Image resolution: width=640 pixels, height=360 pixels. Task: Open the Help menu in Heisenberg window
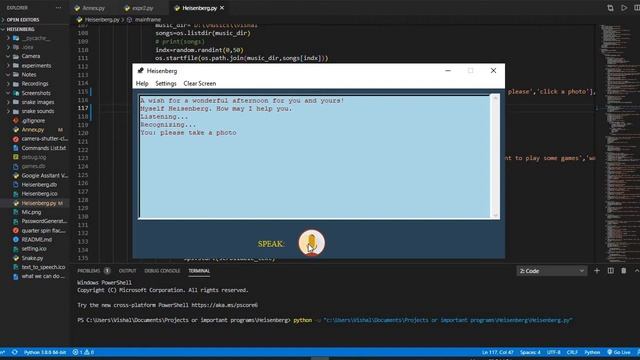tap(142, 83)
